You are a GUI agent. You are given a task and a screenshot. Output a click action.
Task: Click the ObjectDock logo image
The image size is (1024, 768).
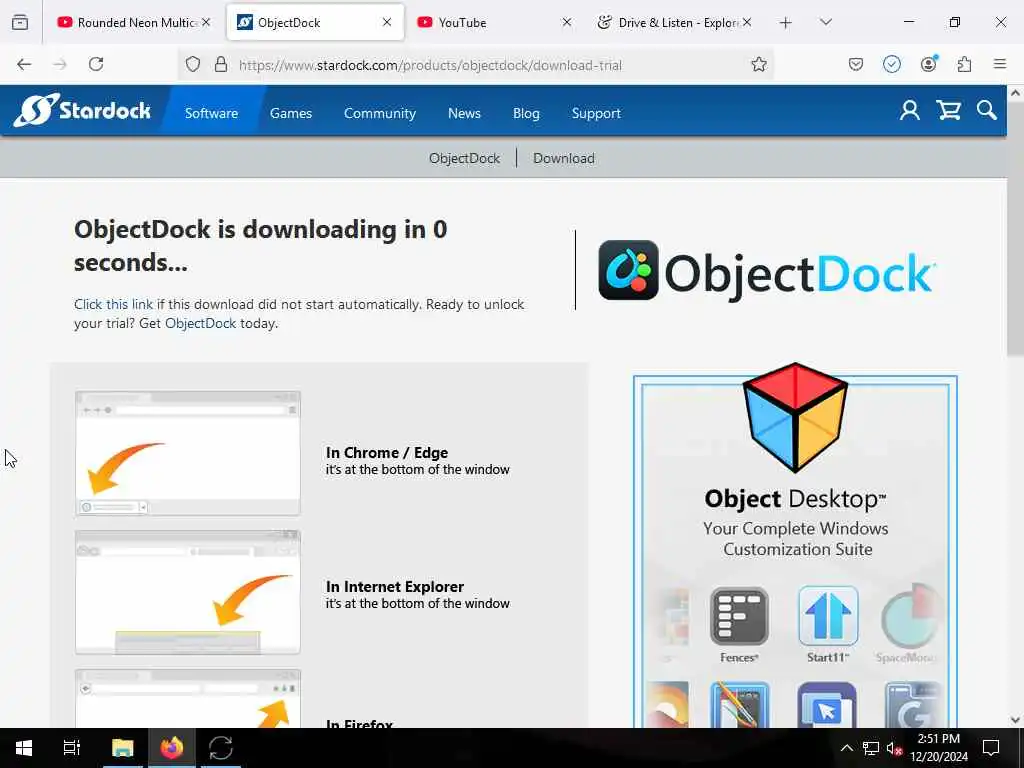pyautogui.click(x=767, y=271)
